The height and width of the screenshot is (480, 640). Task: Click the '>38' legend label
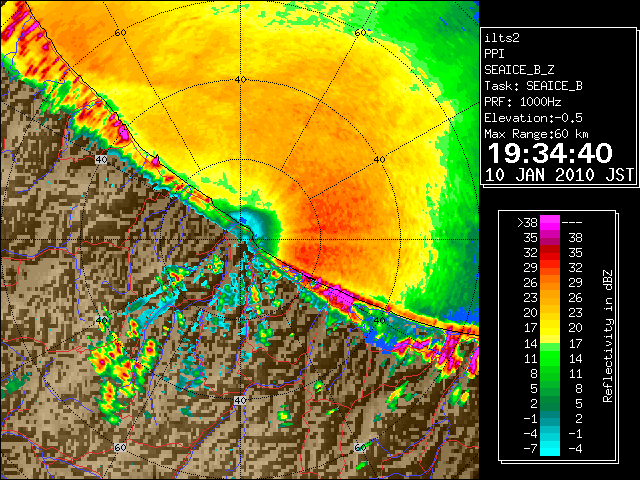tap(527, 223)
